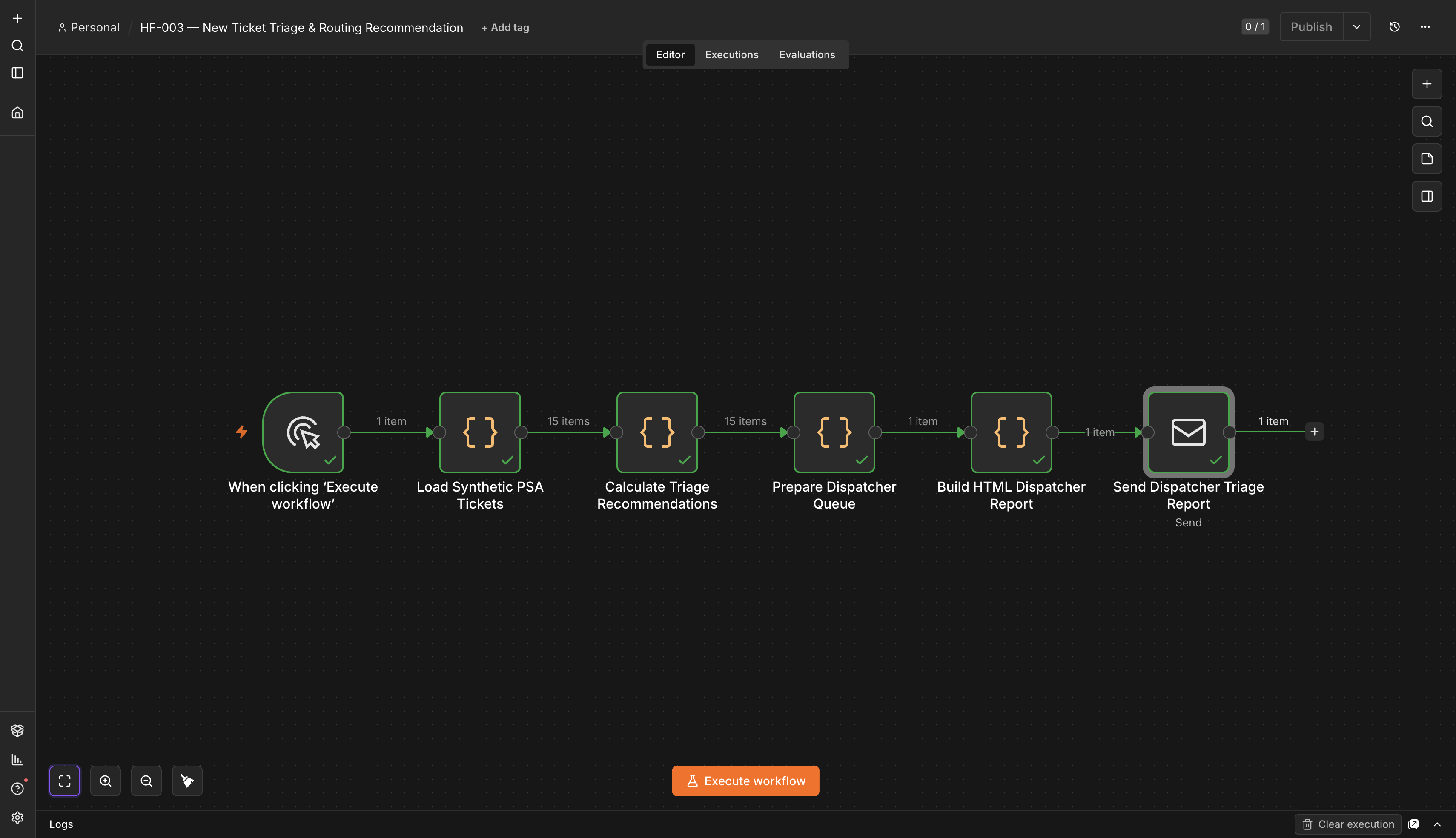
Task: Open insights chart icon in sidebar
Action: coord(17,760)
